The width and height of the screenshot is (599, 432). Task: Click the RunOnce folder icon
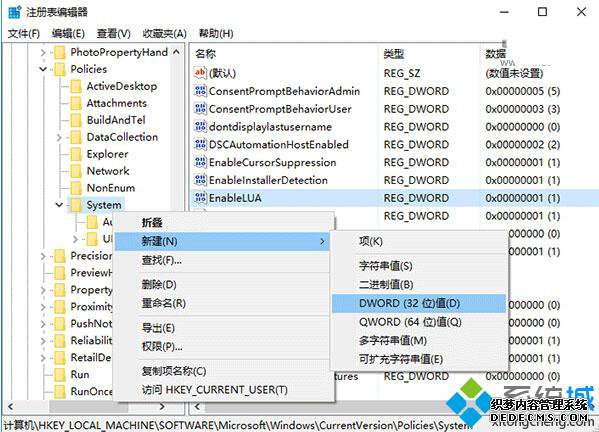coord(60,391)
